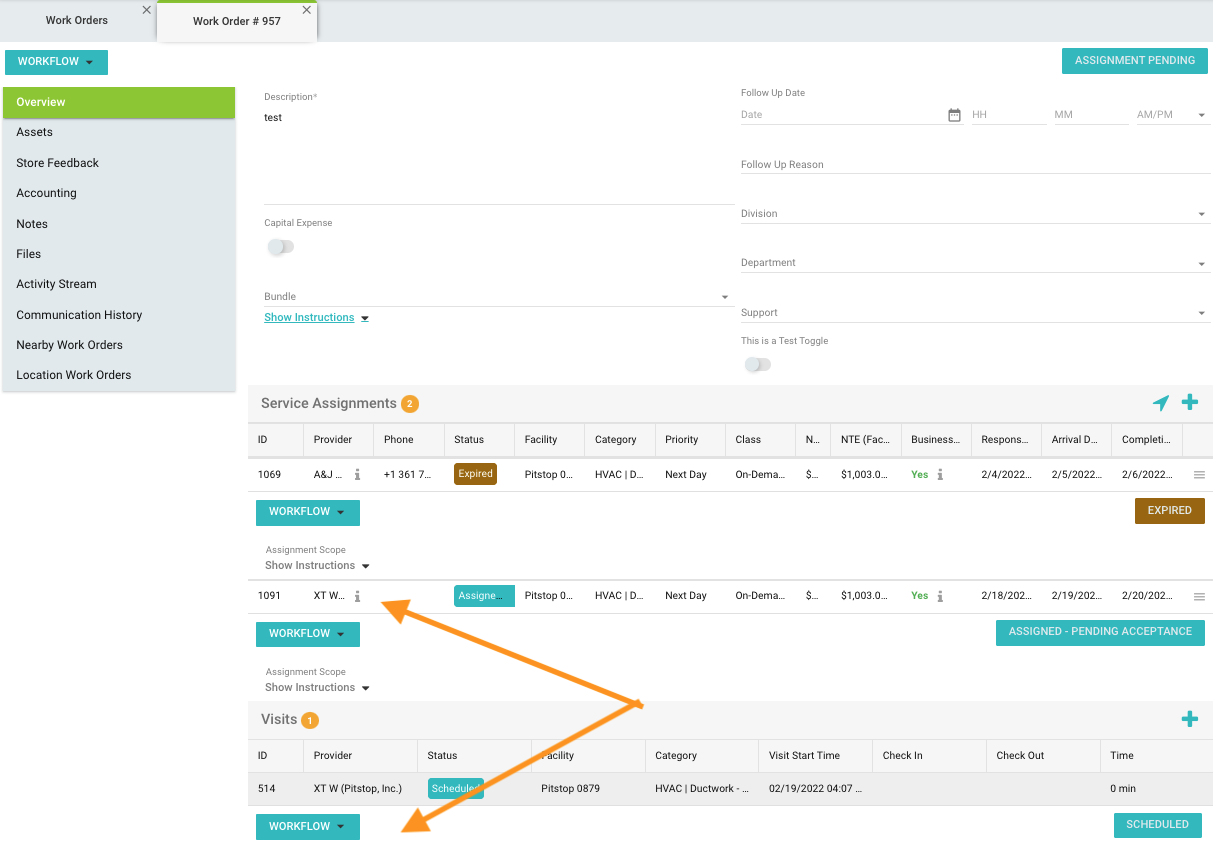Open row menu icon for assignment 1091
1213x855 pixels.
click(x=1199, y=597)
